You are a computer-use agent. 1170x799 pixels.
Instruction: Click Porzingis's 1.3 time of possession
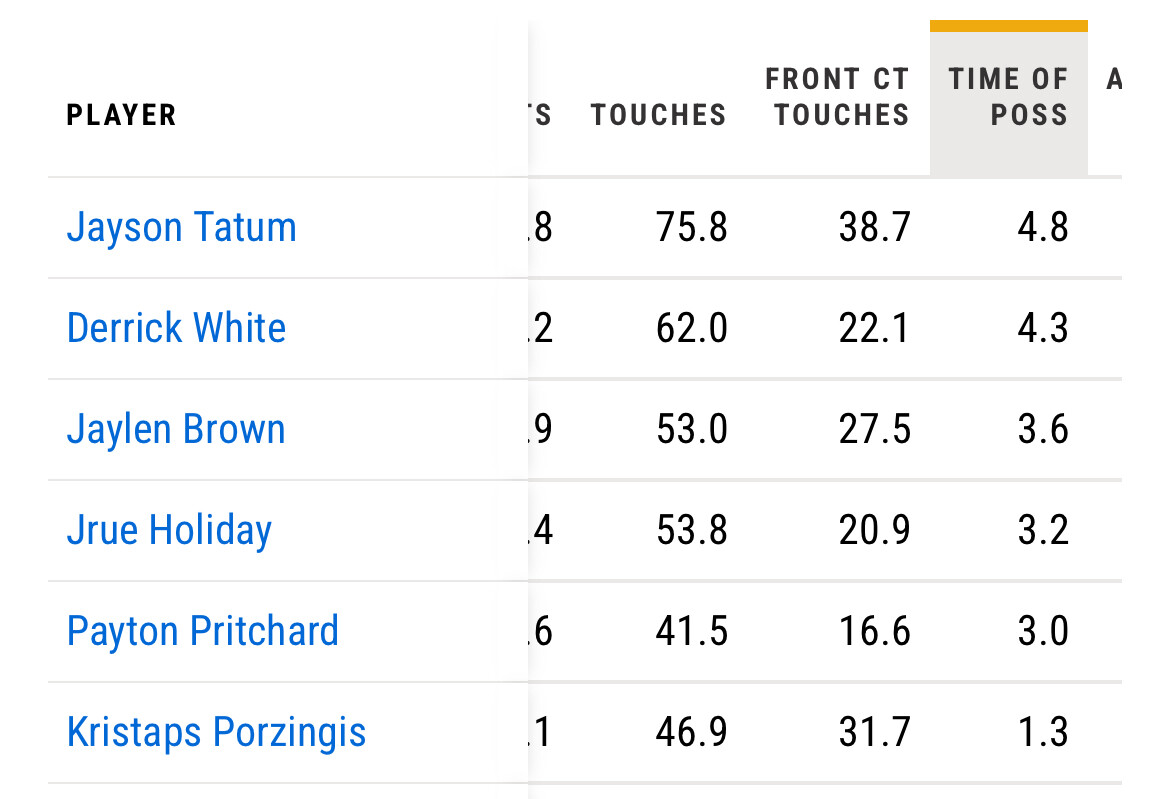tap(1043, 733)
